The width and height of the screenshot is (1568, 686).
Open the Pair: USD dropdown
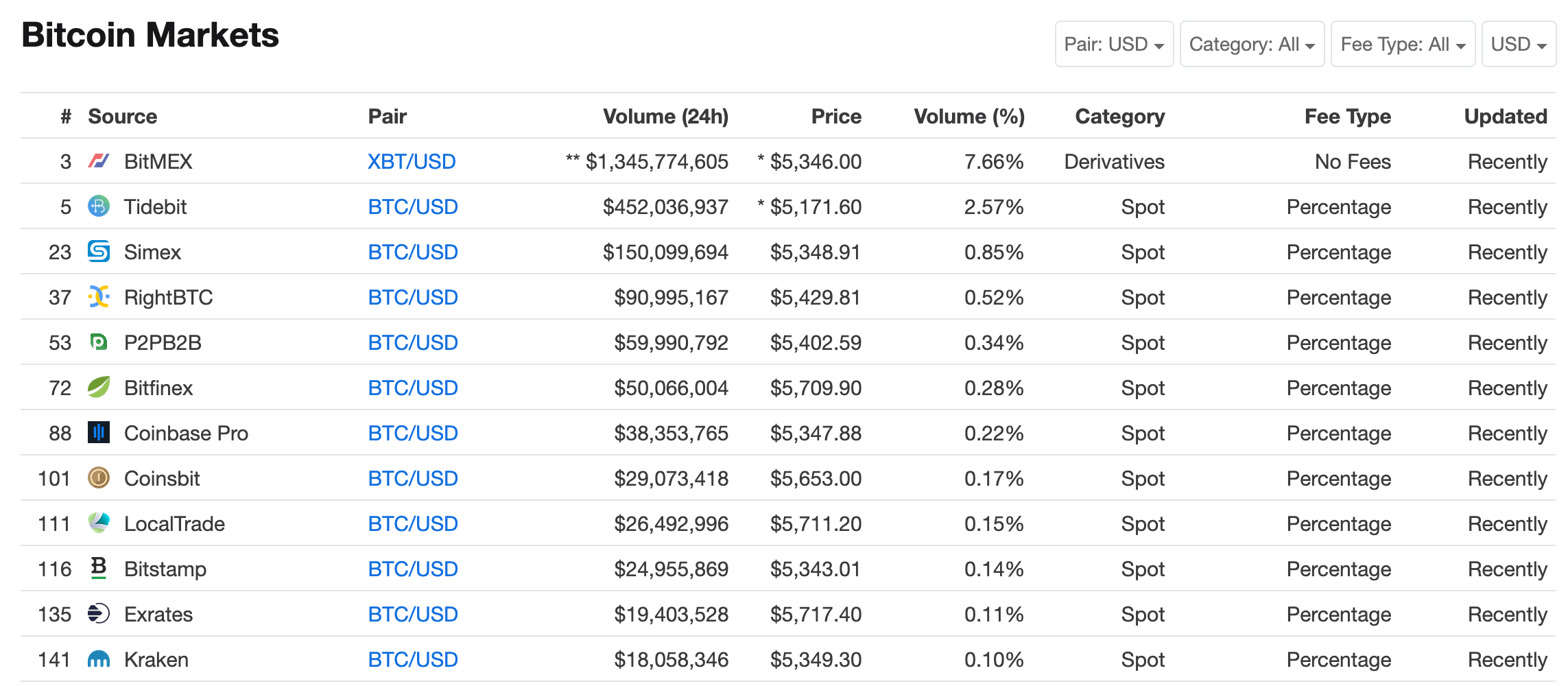pos(1114,44)
